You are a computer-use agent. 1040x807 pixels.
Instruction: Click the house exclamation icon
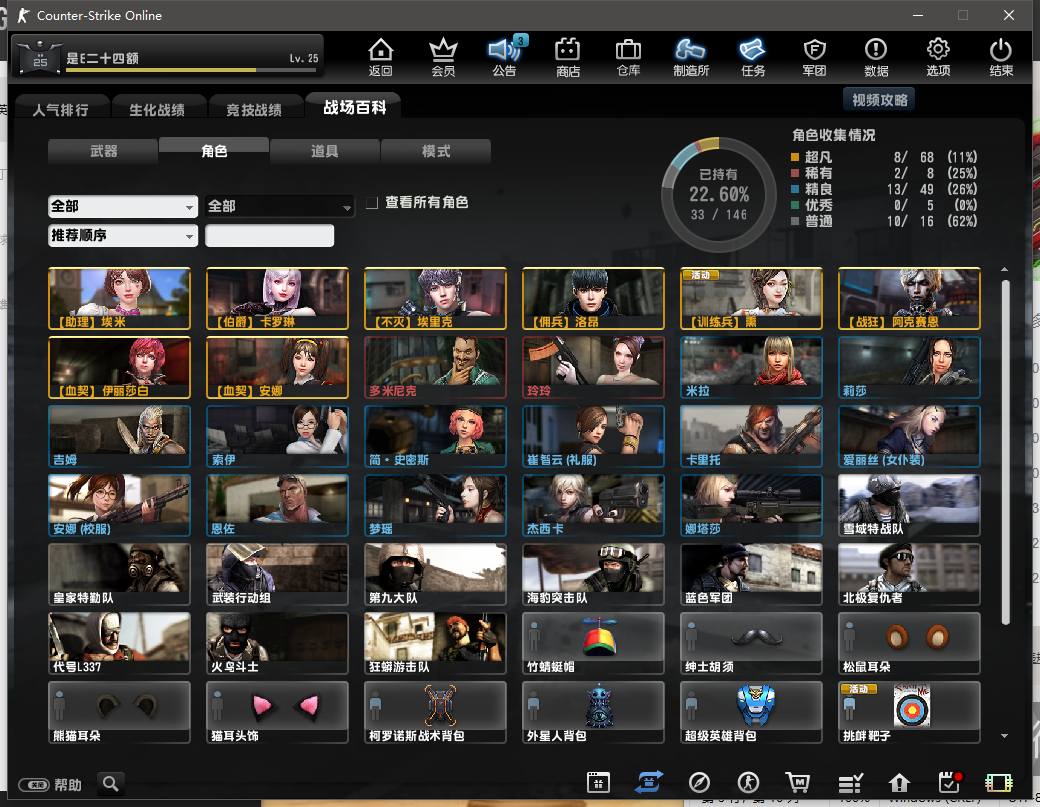[x=899, y=783]
